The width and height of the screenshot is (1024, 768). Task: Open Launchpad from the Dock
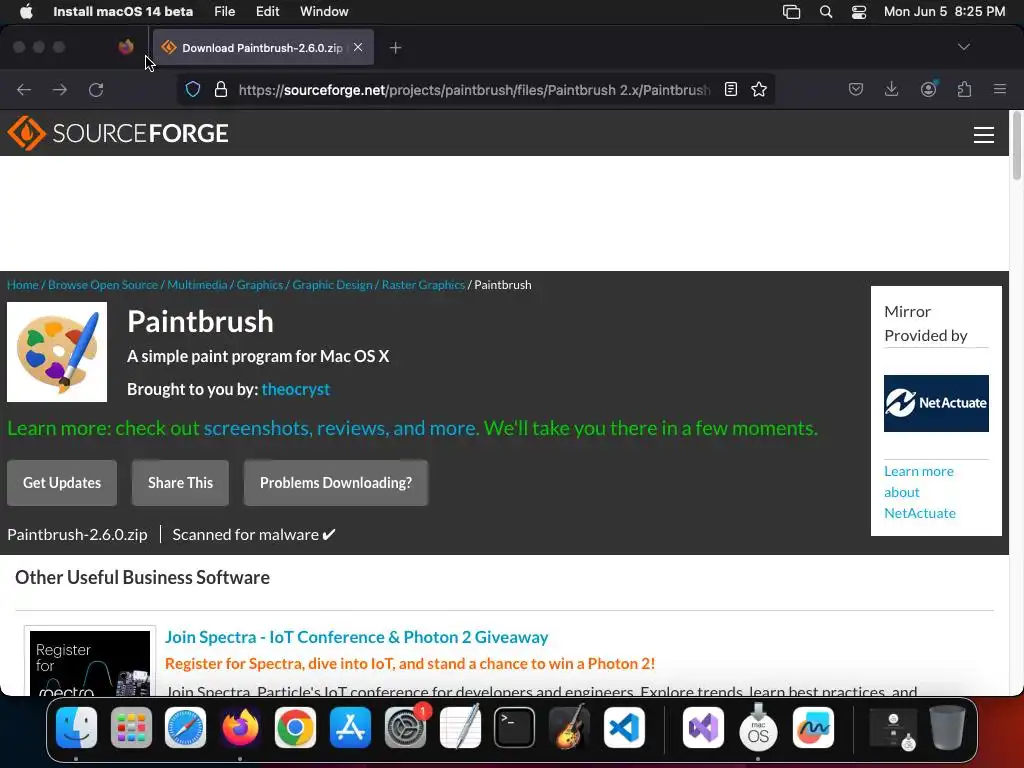click(x=131, y=727)
